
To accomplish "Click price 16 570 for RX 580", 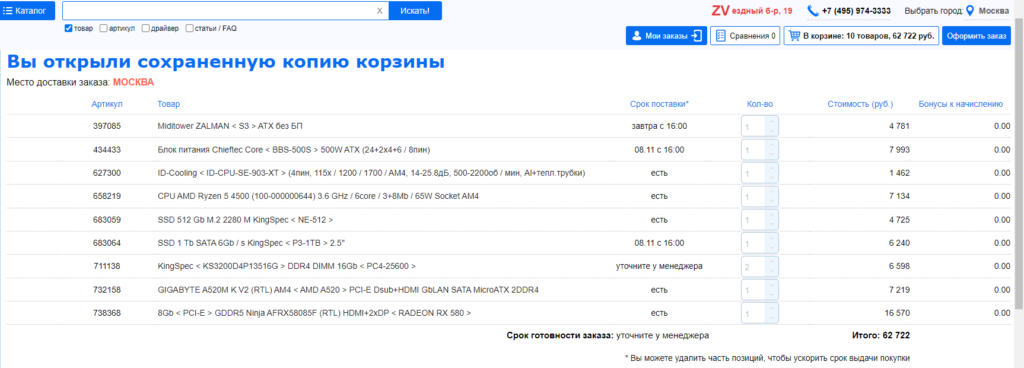I will [x=897, y=313].
